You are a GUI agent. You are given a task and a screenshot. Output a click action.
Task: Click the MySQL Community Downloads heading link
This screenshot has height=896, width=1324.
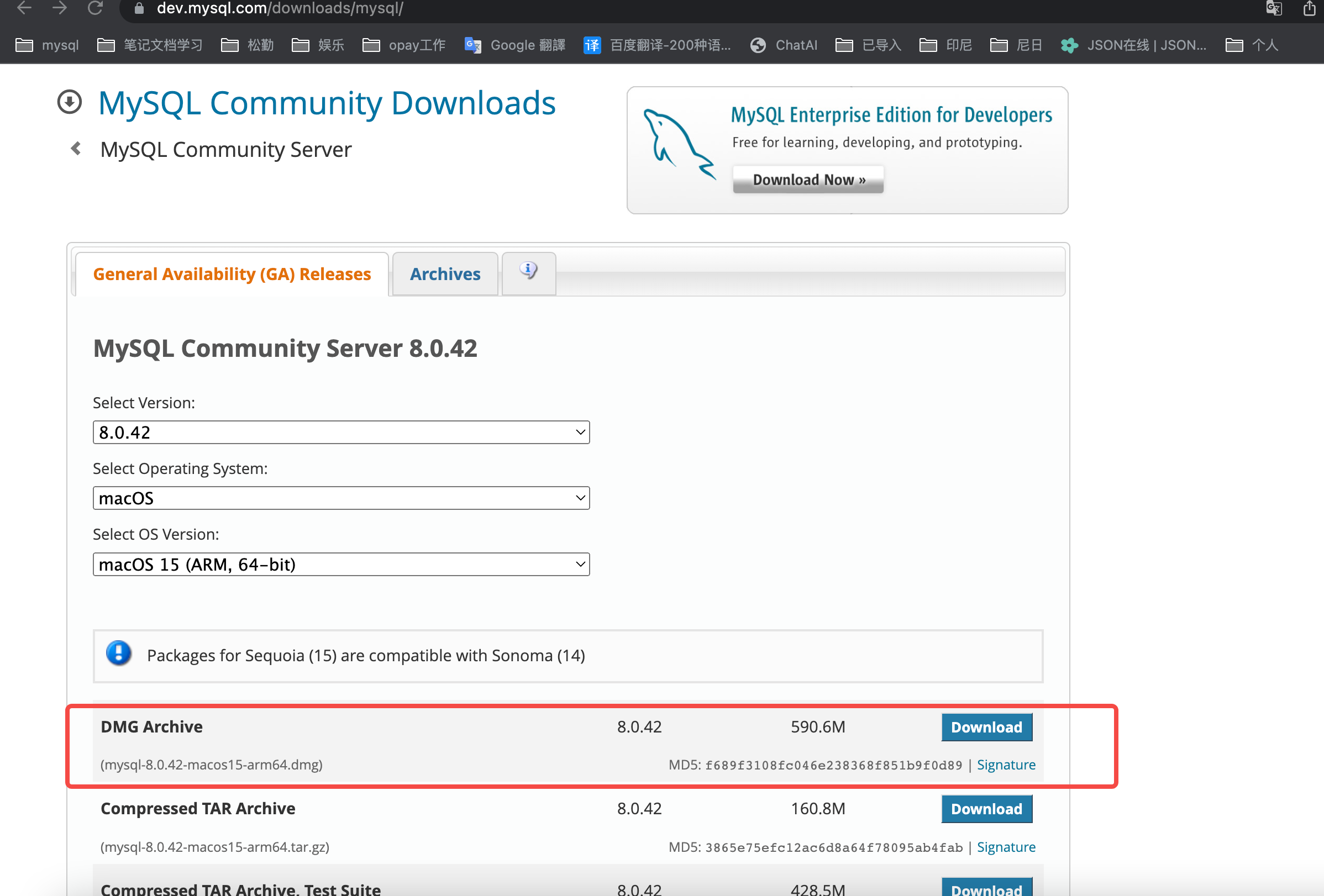point(327,103)
